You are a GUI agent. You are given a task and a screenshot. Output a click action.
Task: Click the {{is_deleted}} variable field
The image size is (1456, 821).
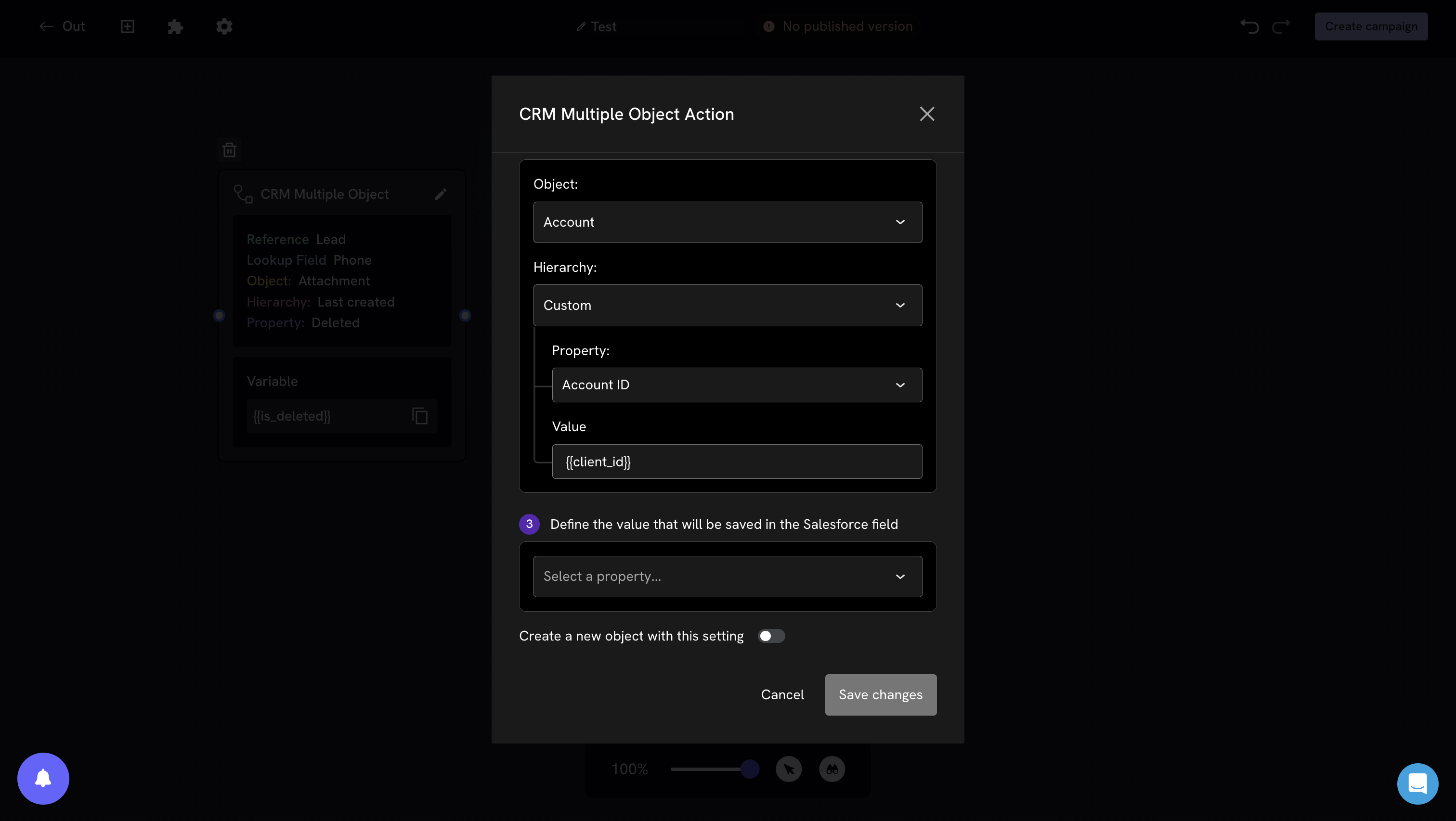point(341,416)
